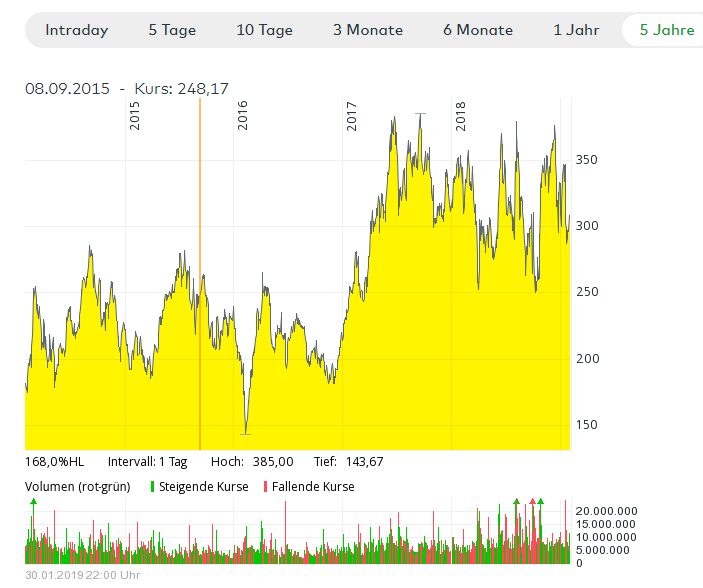Screen dimensions: 703x588
Task: Choose the 6 Monate period
Action: (x=478, y=30)
